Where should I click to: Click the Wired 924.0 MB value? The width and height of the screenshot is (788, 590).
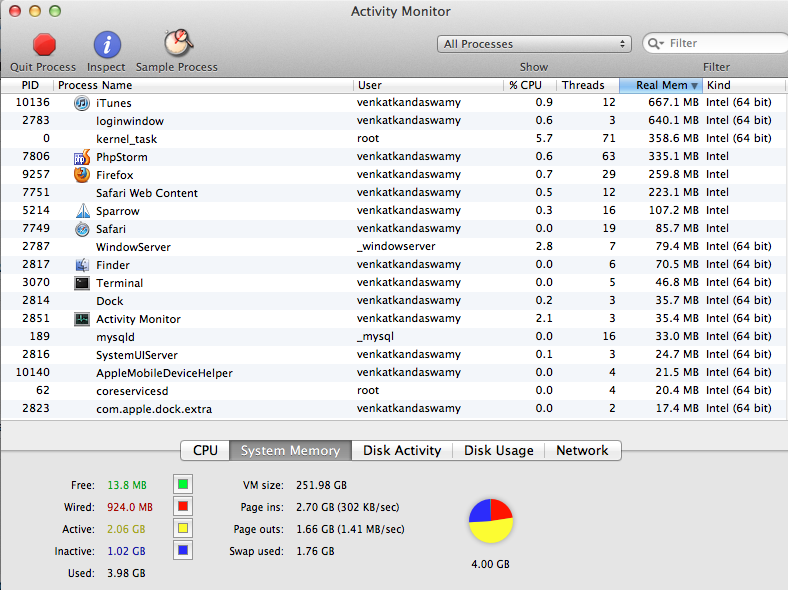(130, 507)
